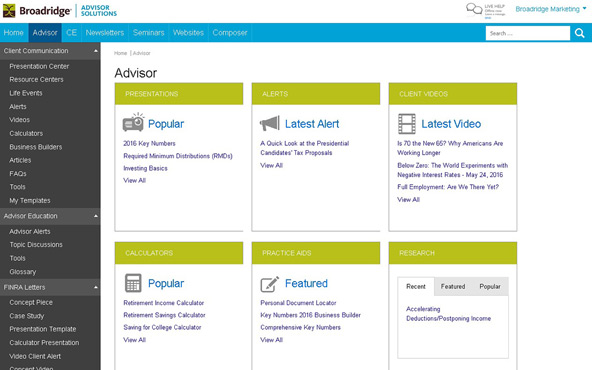Open the Live Help chat icon
Image resolution: width=592 pixels, height=370 pixels.
pyautogui.click(x=474, y=9)
